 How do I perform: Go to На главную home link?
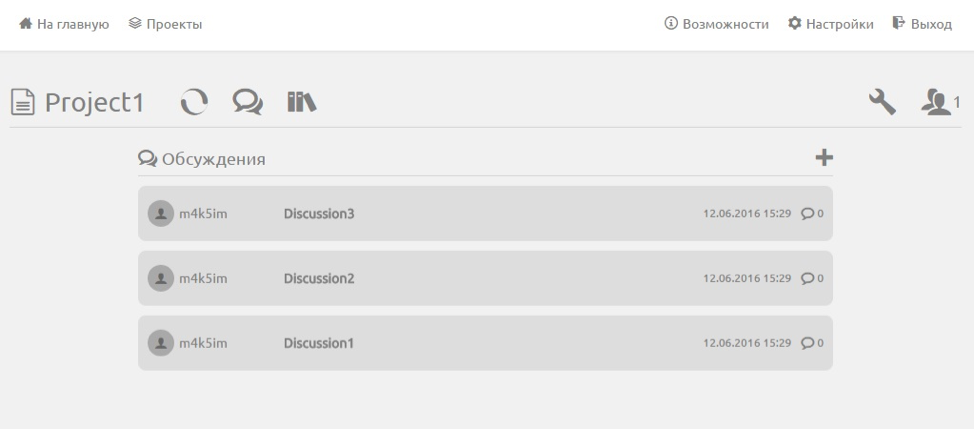[64, 24]
